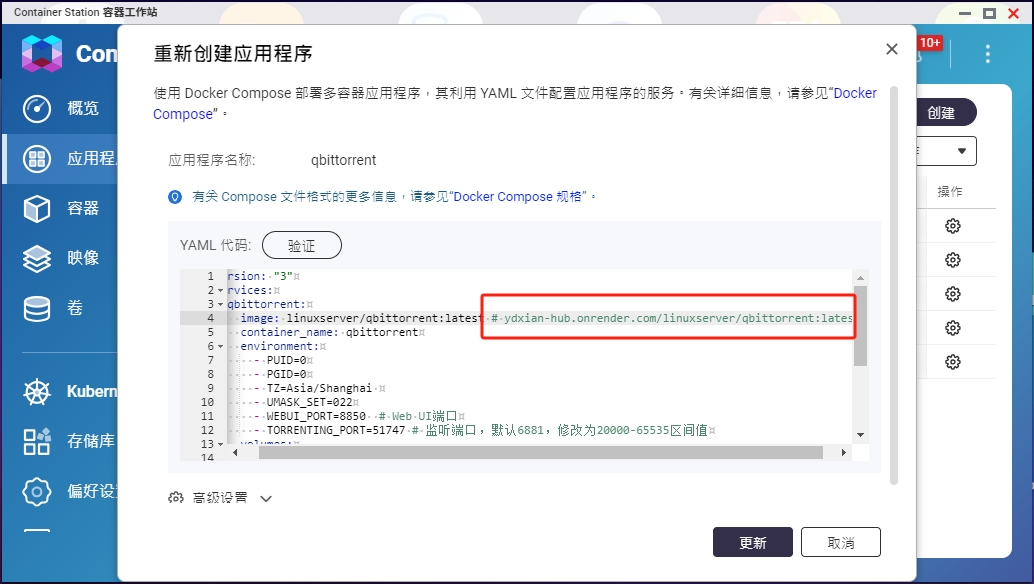Click the bottom gear in 操作 column
Screen dimensions: 1034x584
click(952, 362)
